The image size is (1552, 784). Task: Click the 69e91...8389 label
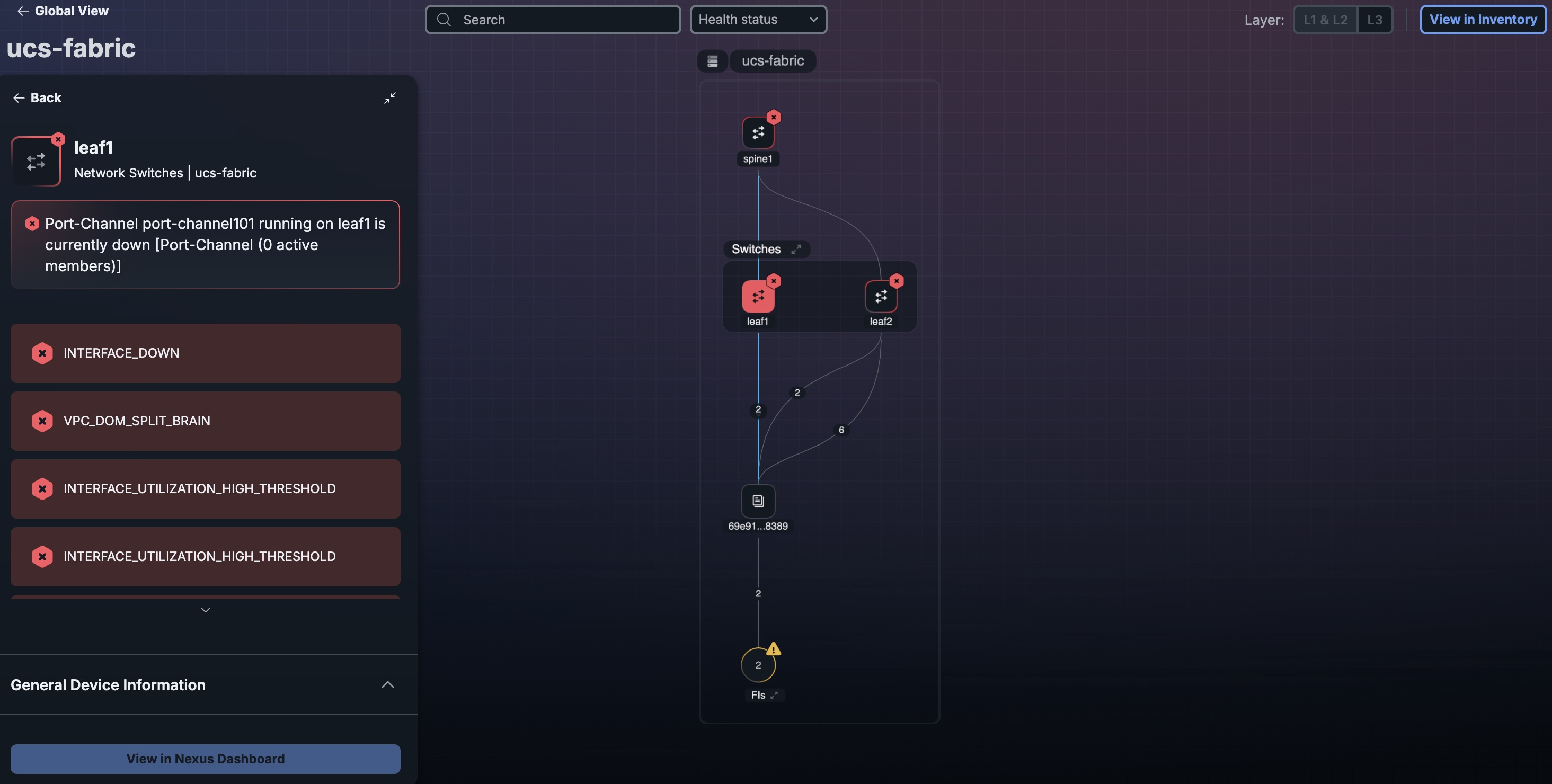point(758,526)
